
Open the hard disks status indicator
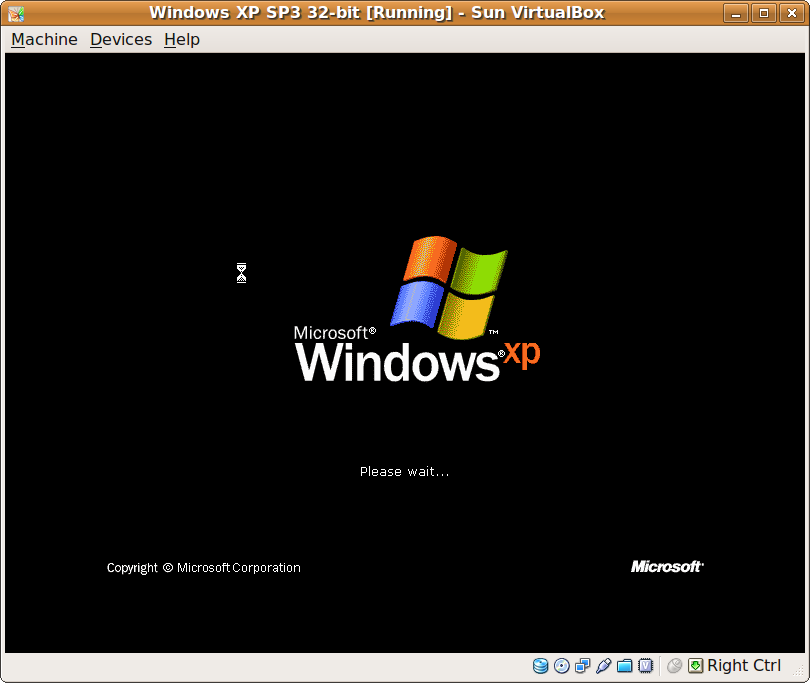pyautogui.click(x=541, y=665)
